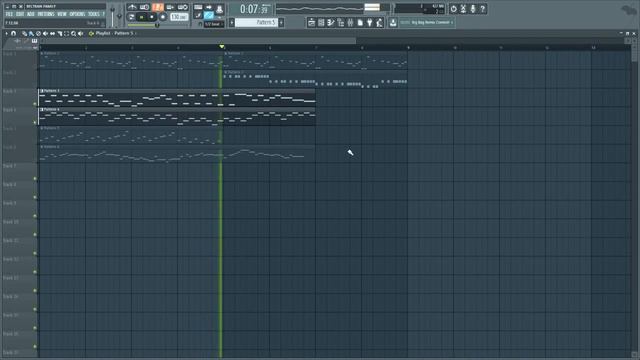Expand the Big Bag Home Content news arrow

452,22
